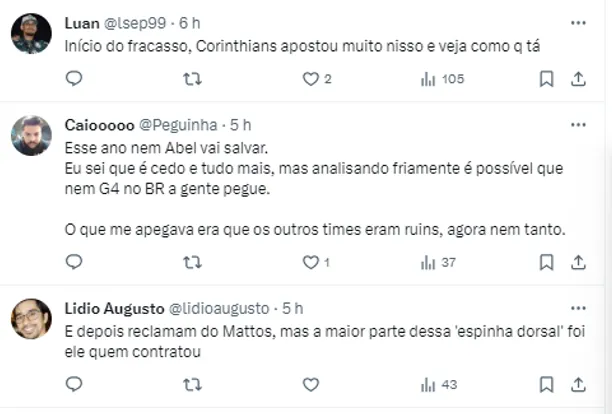Like Caiooooo's tweet about Abel

(x=310, y=263)
